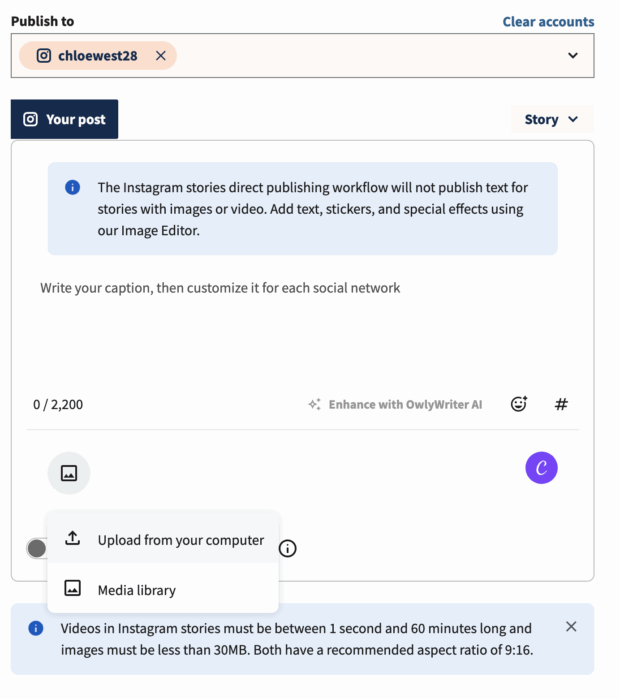Click the hashtag suggestions icon

pos(561,404)
